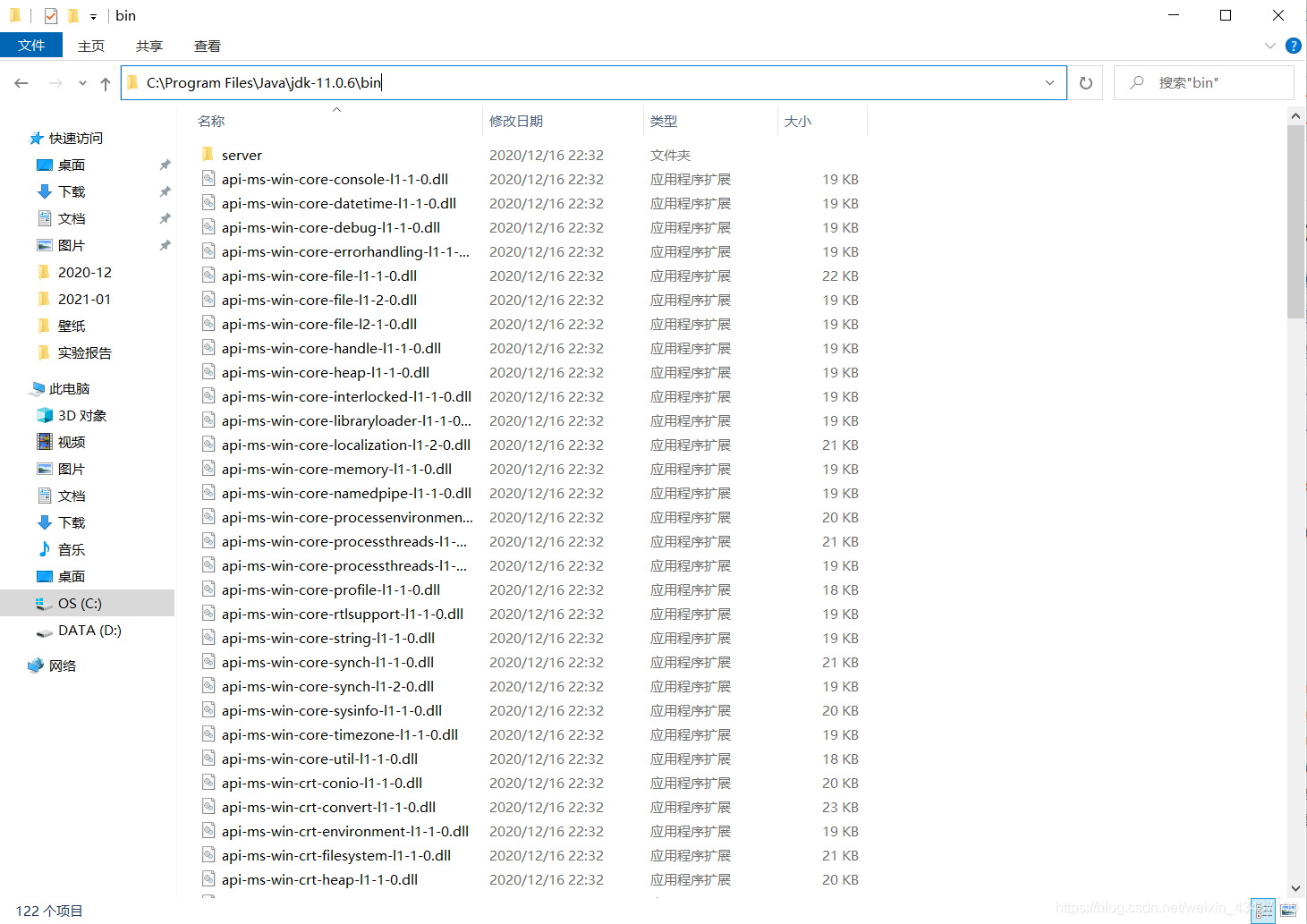Click the 22 KB size cell

click(x=840, y=276)
